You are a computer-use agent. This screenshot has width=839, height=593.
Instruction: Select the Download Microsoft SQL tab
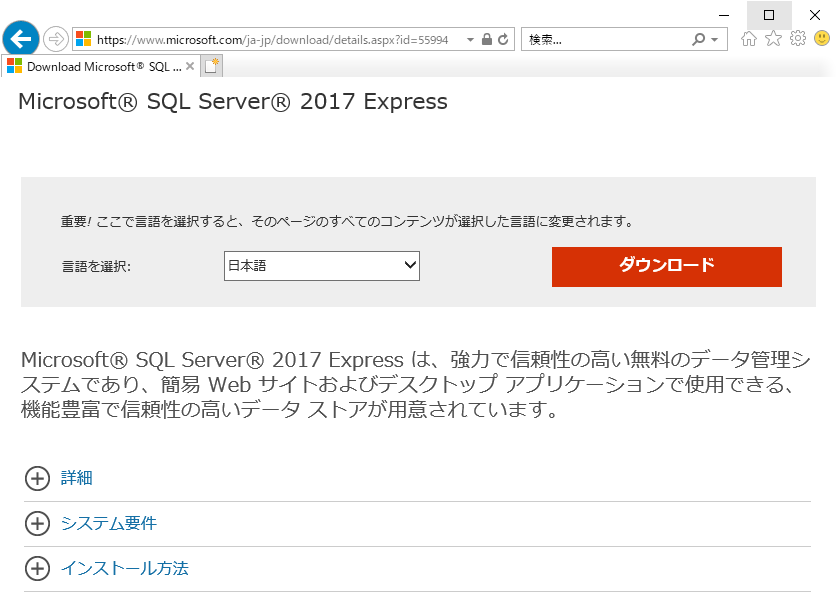(102, 66)
